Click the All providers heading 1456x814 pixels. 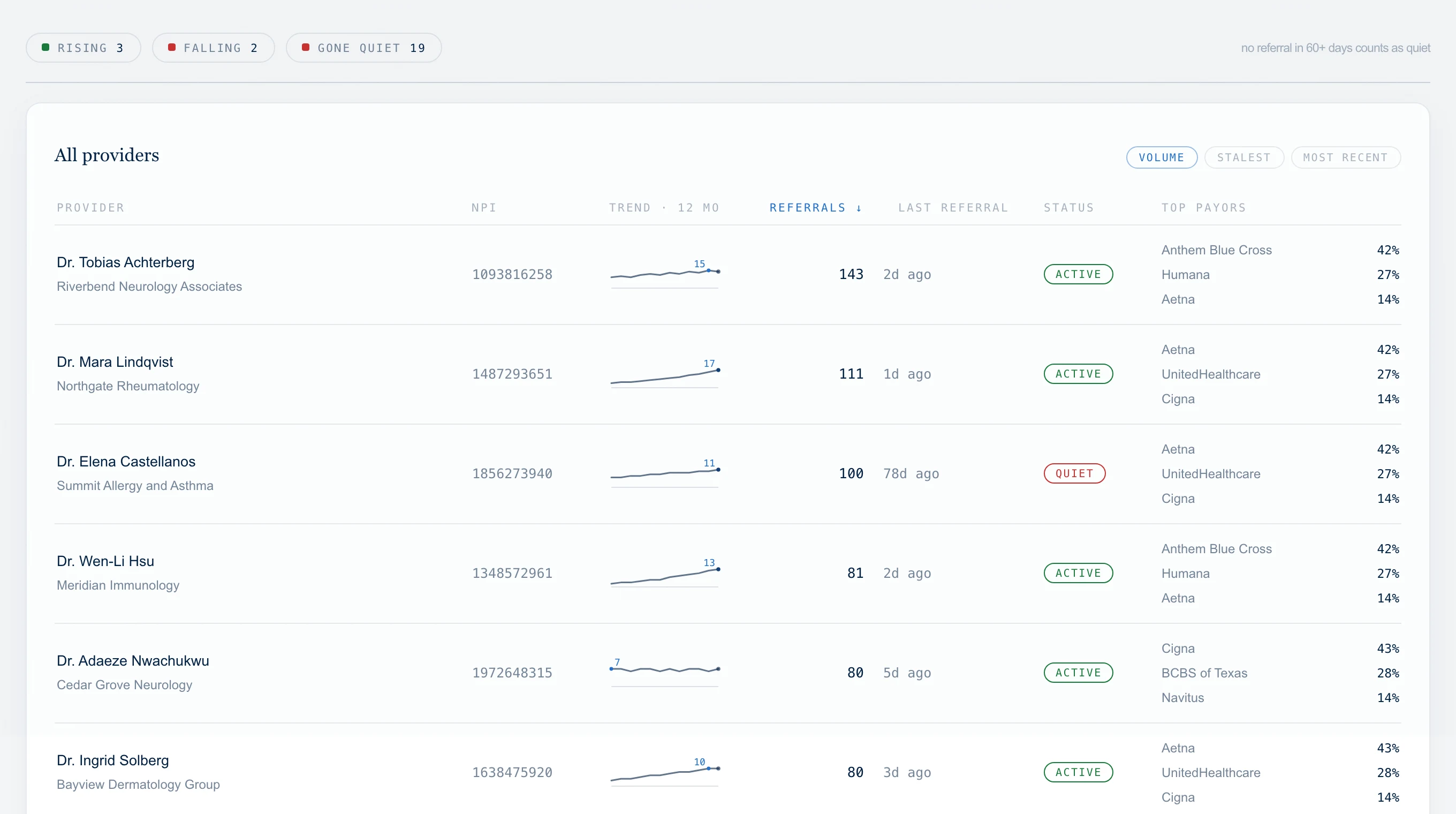(107, 155)
